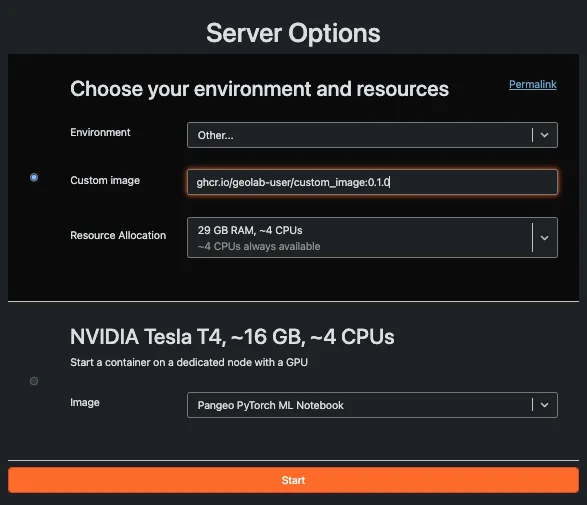Click 'Start a container on a dedicated node' text

(x=189, y=362)
